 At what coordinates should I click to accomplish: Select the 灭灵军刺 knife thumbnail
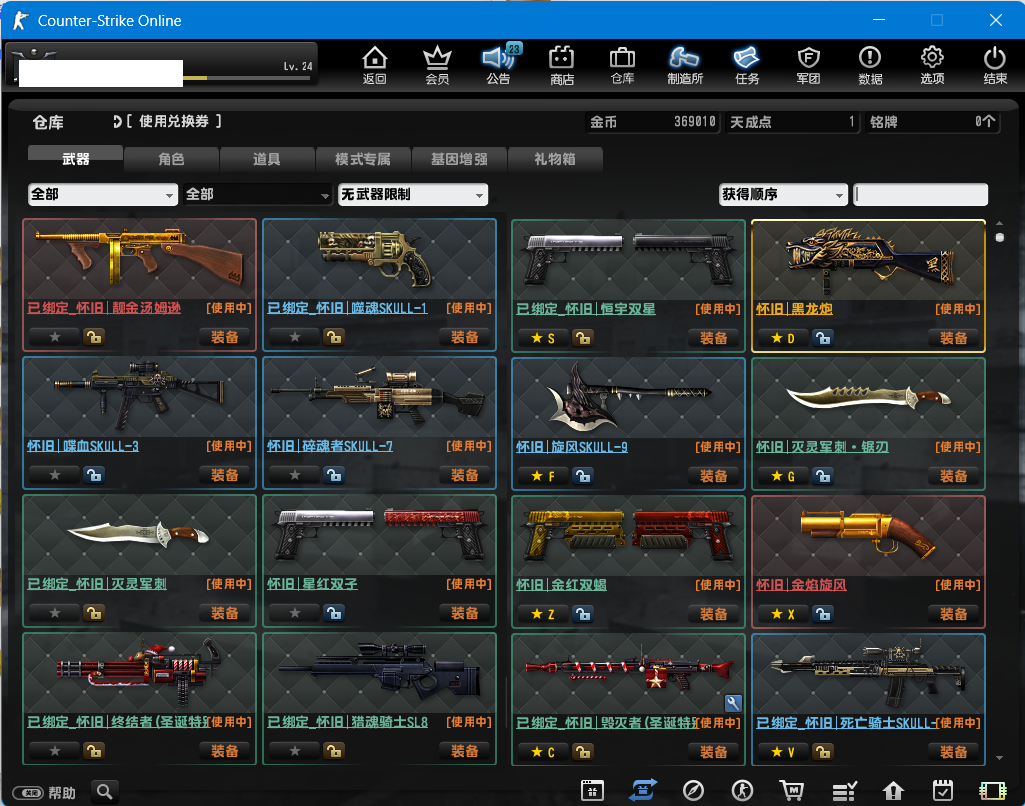[x=139, y=535]
